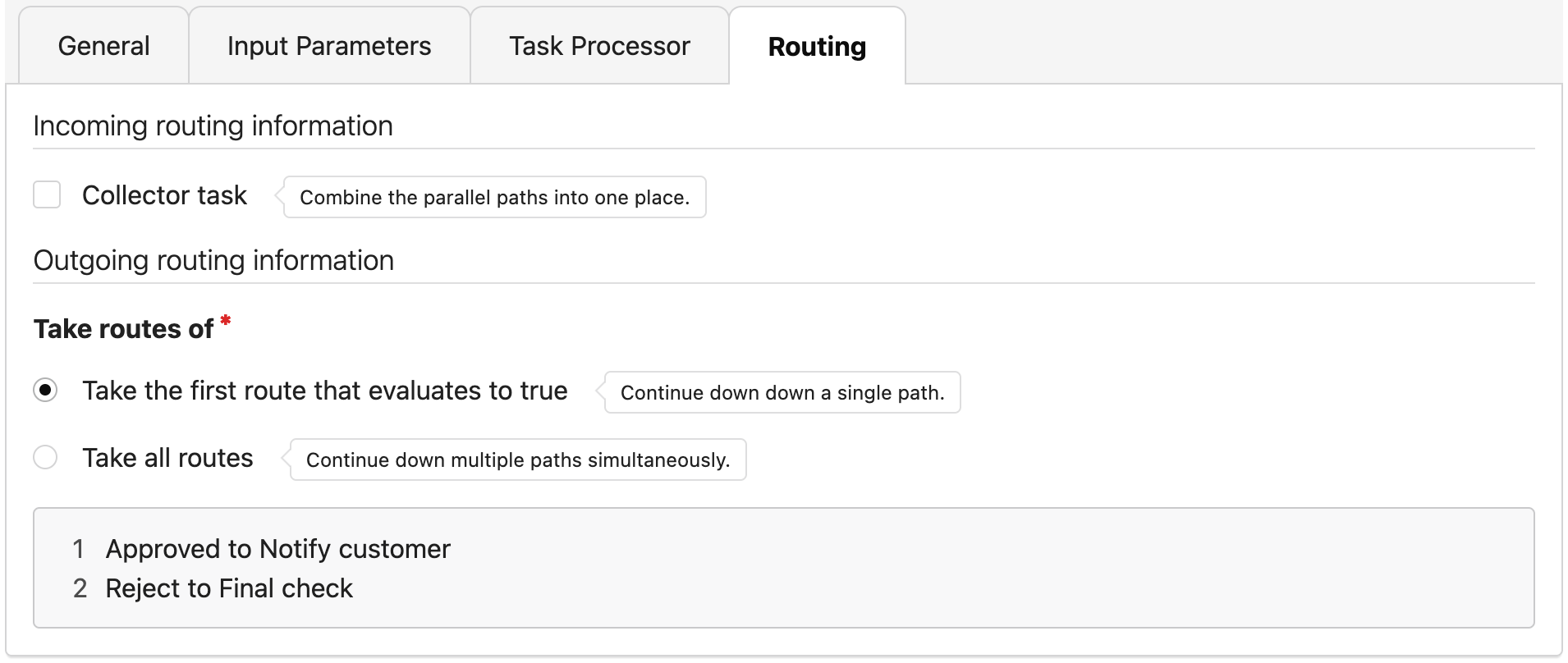
Task: Click the "Incoming routing information" heading
Action: tap(213, 126)
